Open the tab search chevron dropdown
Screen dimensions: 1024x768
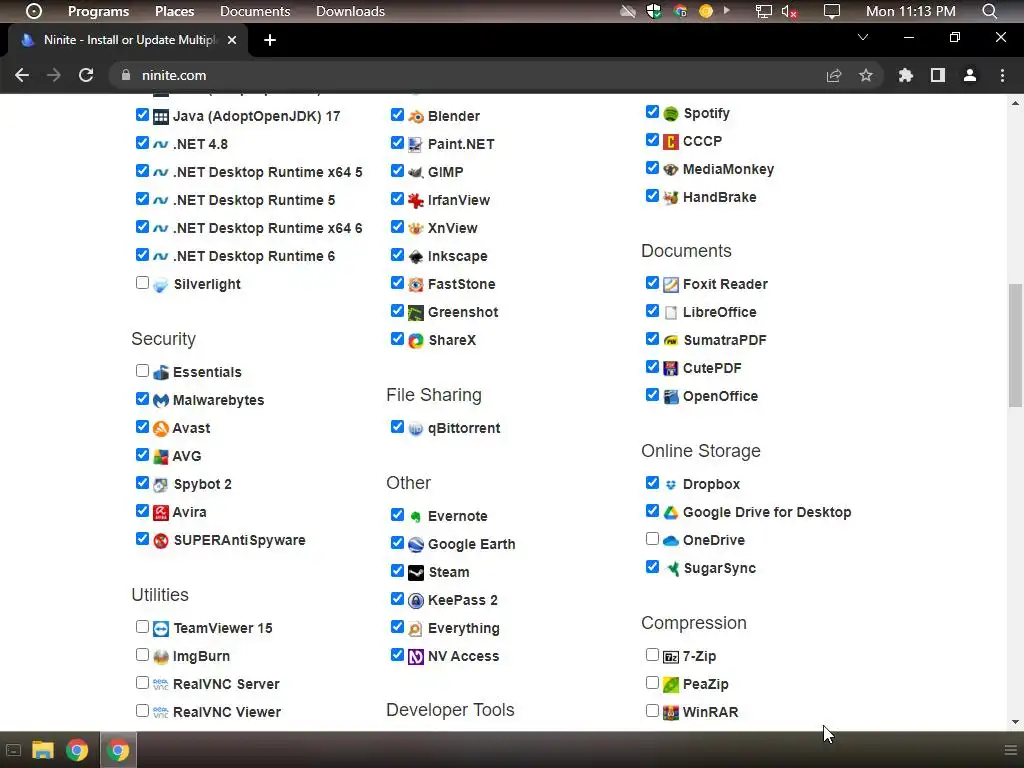click(863, 37)
